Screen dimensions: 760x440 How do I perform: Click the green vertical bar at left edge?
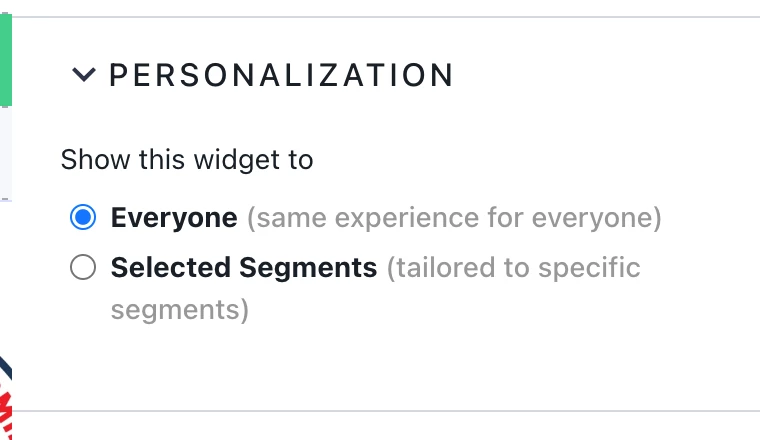coord(6,60)
